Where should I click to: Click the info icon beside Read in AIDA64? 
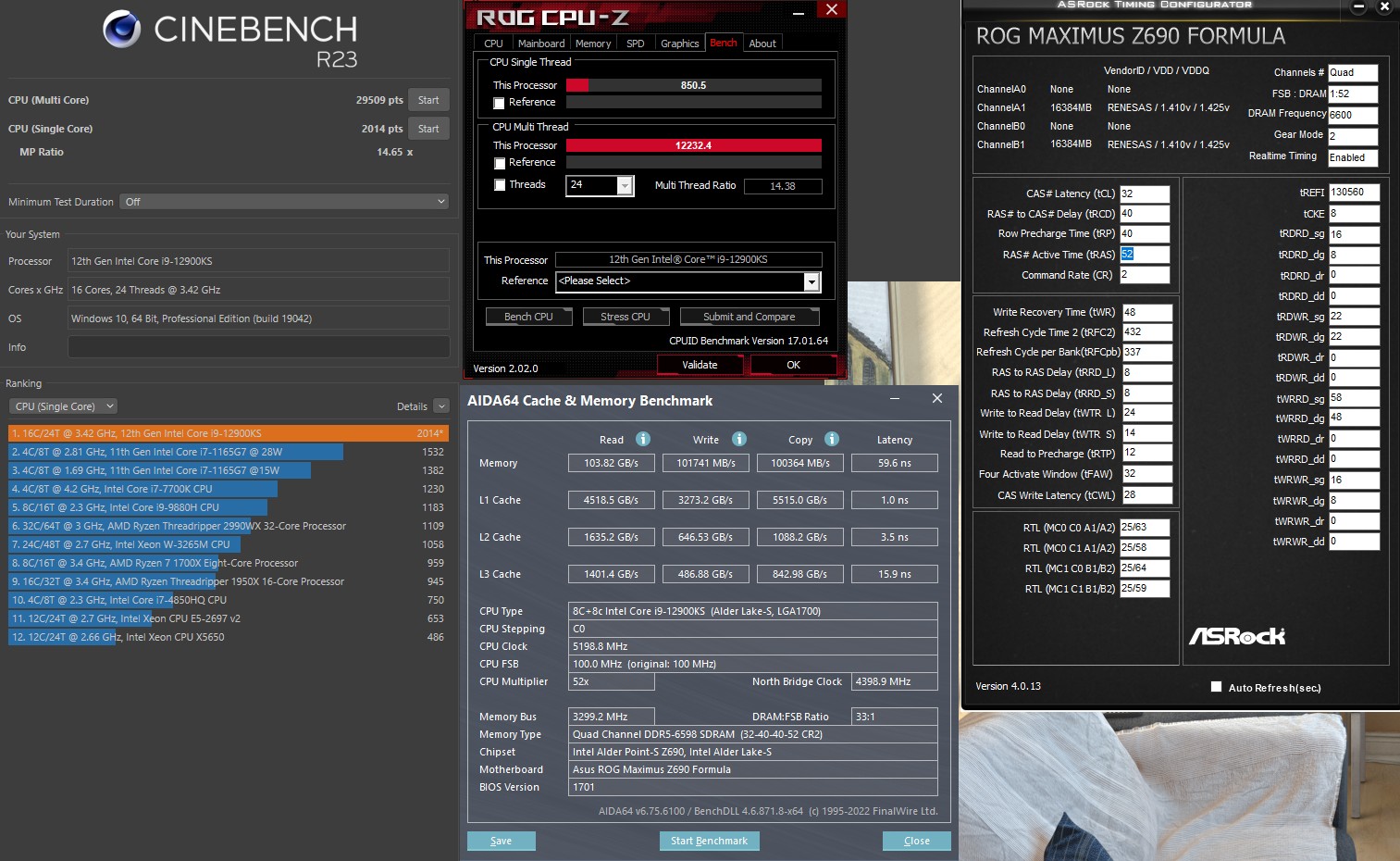[643, 439]
